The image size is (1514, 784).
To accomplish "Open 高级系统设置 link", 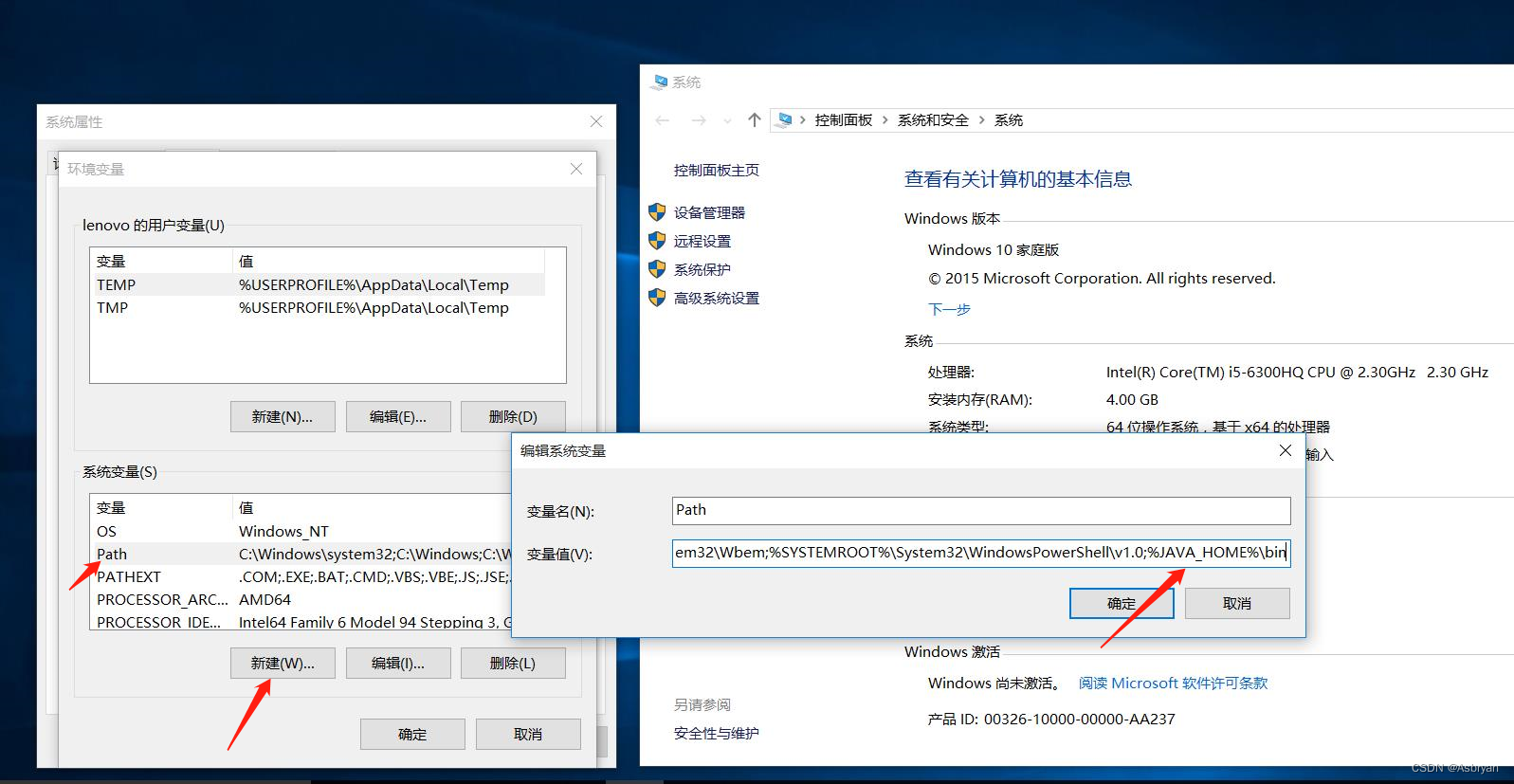I will pos(717,298).
